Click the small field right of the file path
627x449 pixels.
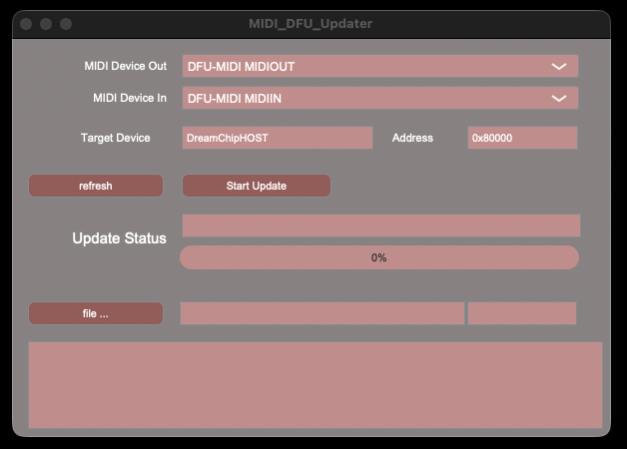(x=522, y=314)
